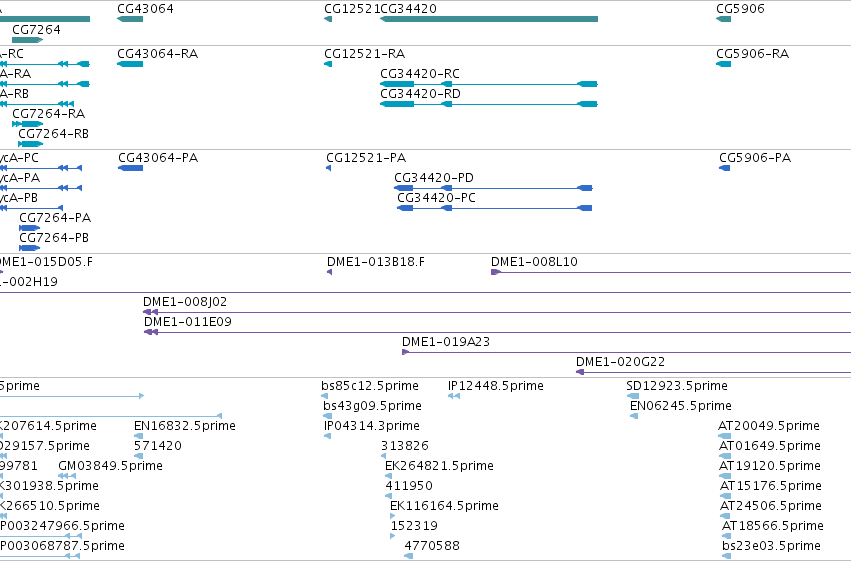Screen dimensions: 851x561
Task: Click the DME1-008L10 clone line
Action: click(671, 272)
